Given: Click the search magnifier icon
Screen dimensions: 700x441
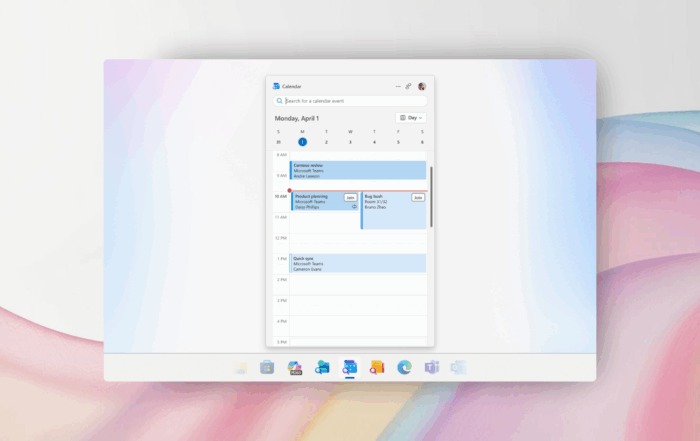Looking at the screenshot, I should pyautogui.click(x=279, y=101).
